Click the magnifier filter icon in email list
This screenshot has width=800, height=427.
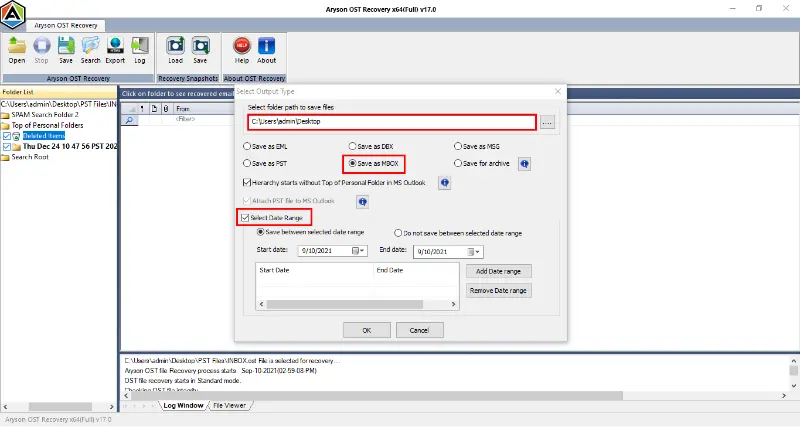[130, 120]
